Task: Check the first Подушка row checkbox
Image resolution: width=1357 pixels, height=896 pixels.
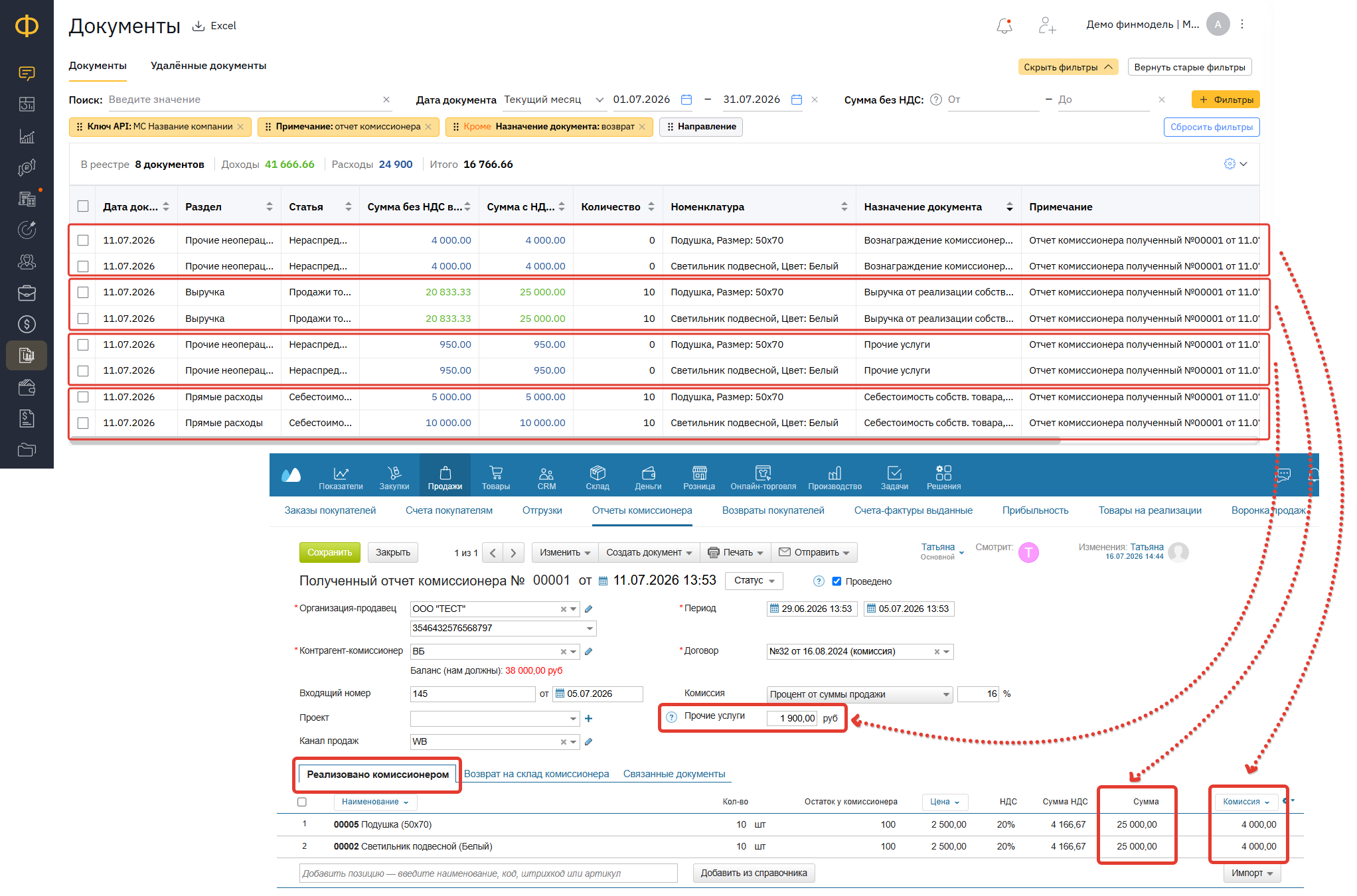Action: coord(83,240)
